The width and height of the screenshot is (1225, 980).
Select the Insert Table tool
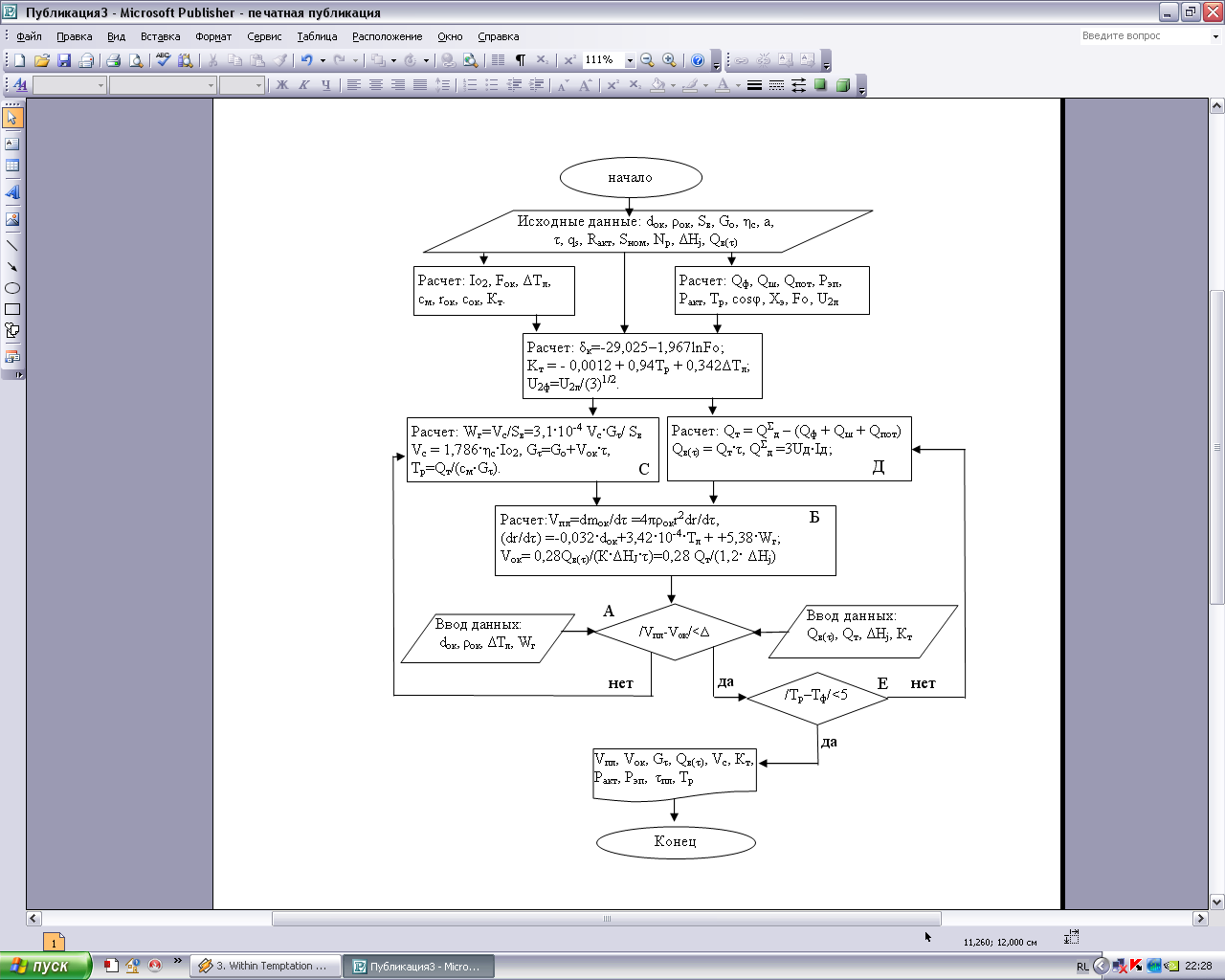pos(12,166)
